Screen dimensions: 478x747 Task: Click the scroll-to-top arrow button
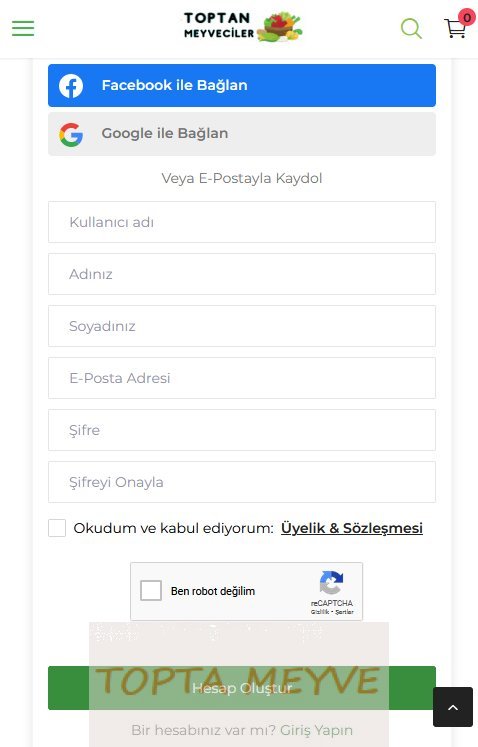pyautogui.click(x=453, y=707)
